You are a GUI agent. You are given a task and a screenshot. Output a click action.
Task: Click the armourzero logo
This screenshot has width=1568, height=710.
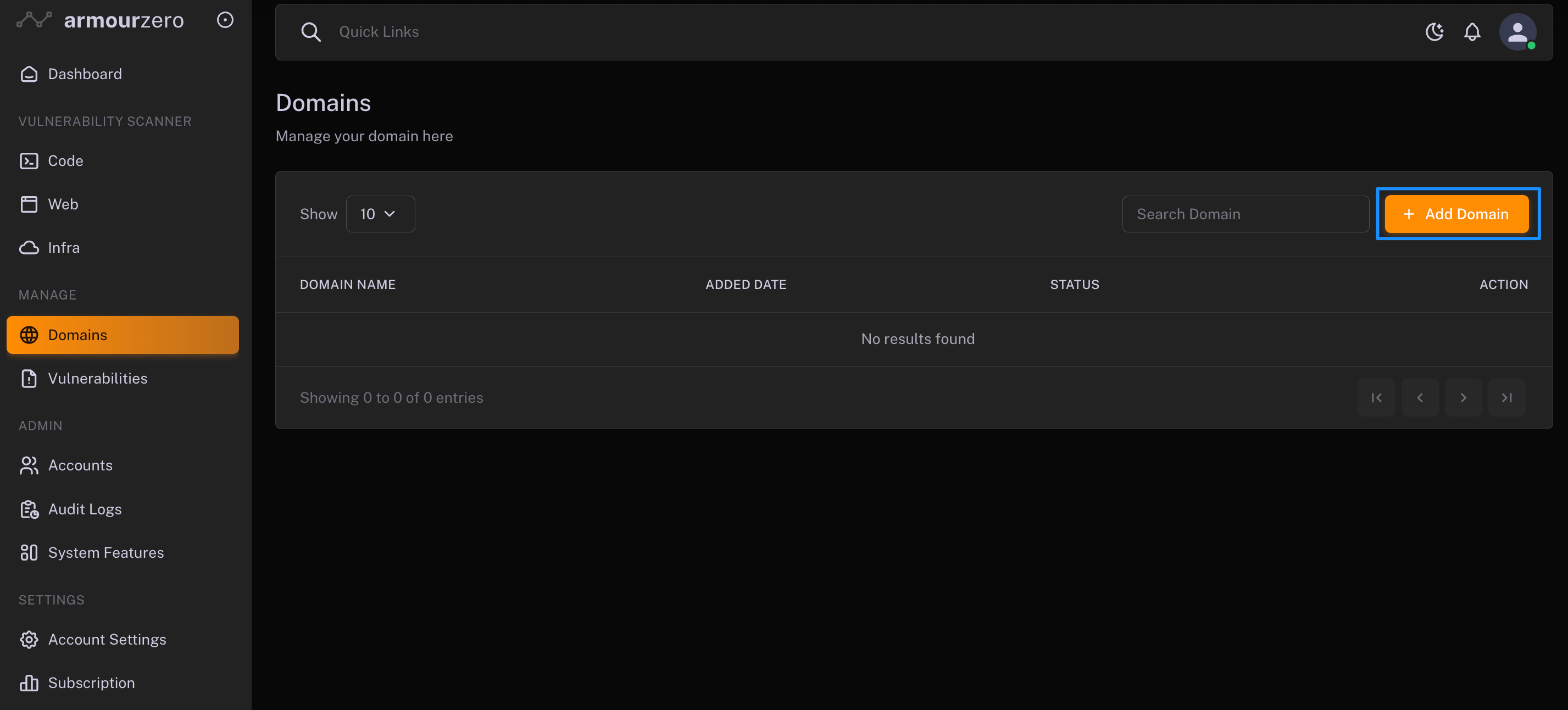(x=101, y=20)
